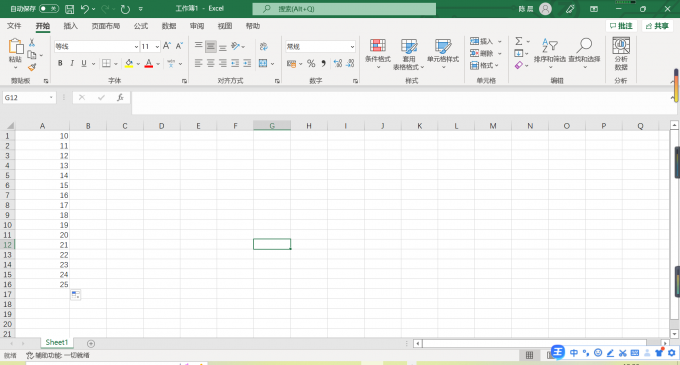680x365 pixels.
Task: Open the font name dropdown
Action: (136, 46)
